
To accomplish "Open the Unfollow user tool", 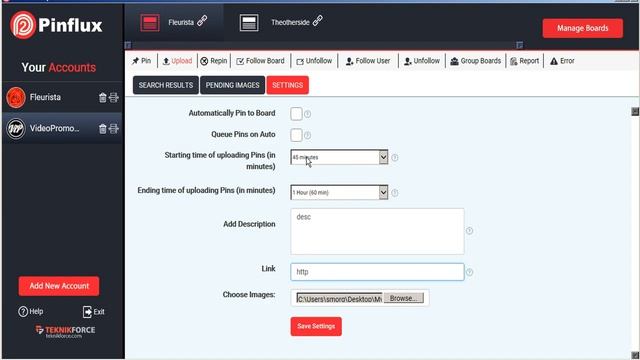I will click(422, 61).
